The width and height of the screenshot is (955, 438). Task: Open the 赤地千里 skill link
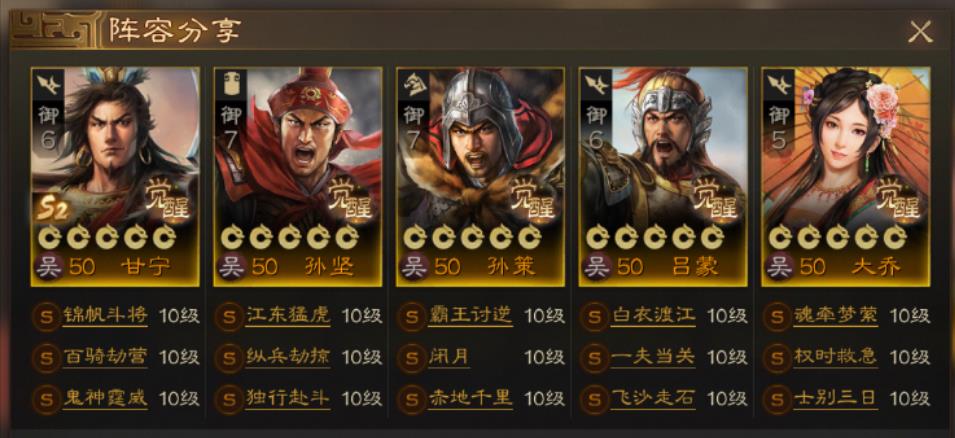(x=470, y=399)
